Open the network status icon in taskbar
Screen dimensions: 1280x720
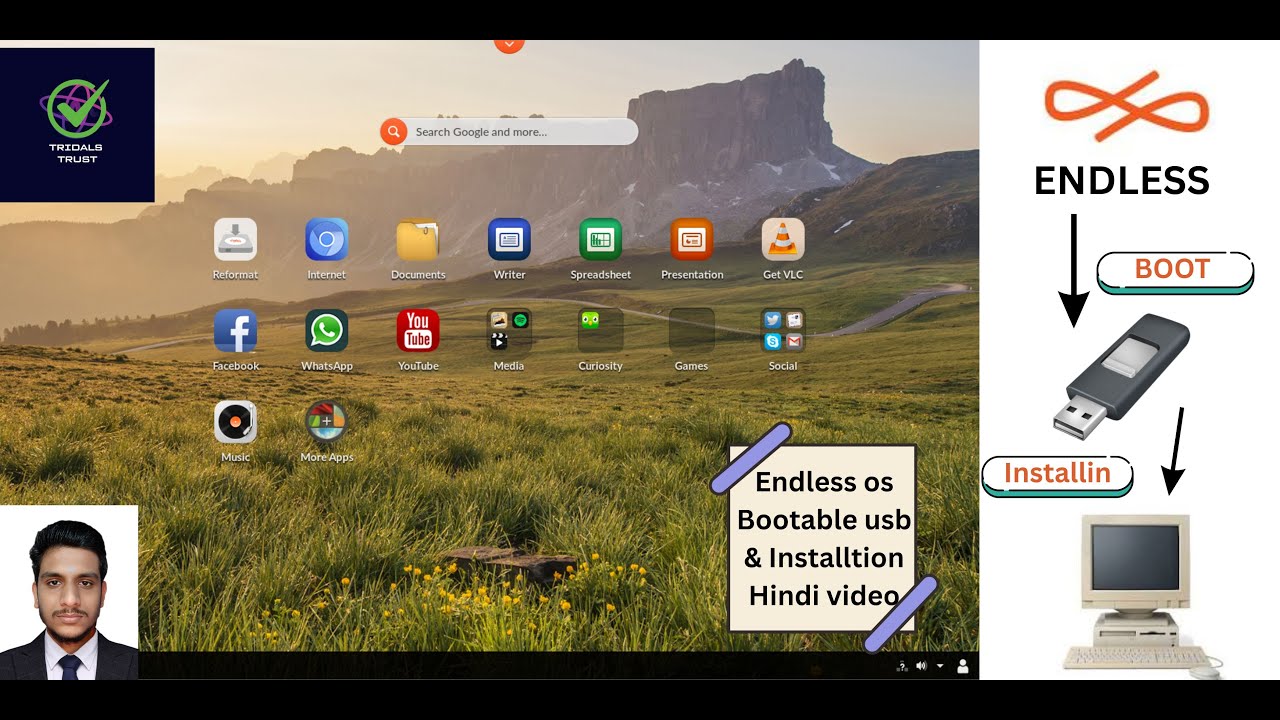(x=902, y=666)
